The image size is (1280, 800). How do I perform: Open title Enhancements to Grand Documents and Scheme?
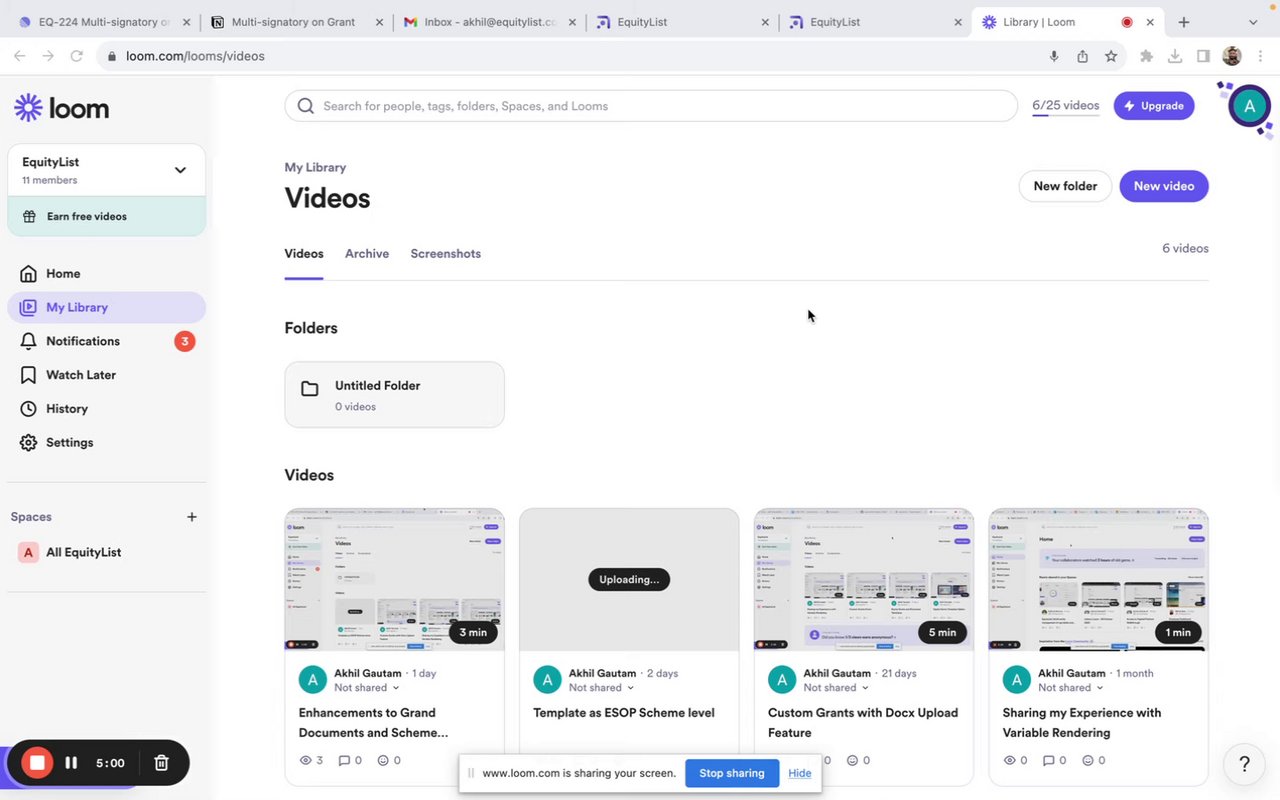373,723
